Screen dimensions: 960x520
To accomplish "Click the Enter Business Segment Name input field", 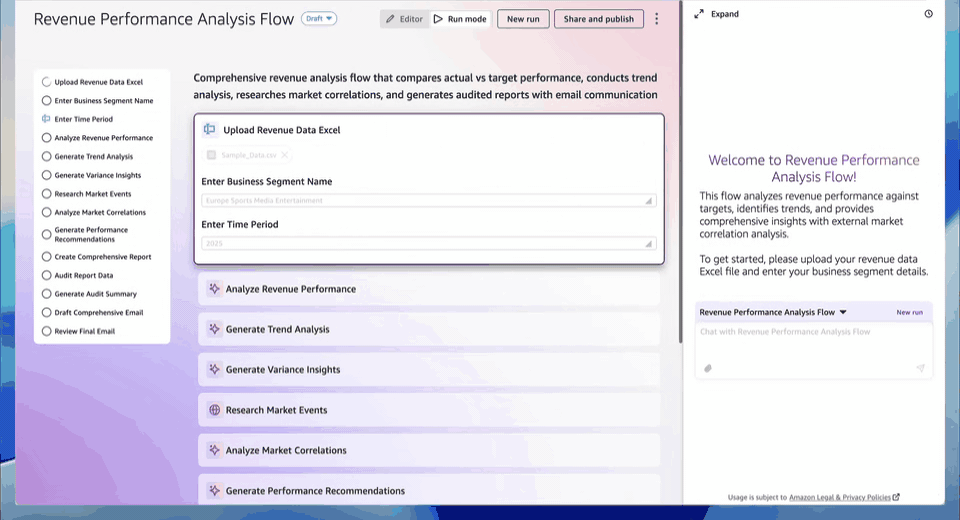I will pyautogui.click(x=429, y=200).
